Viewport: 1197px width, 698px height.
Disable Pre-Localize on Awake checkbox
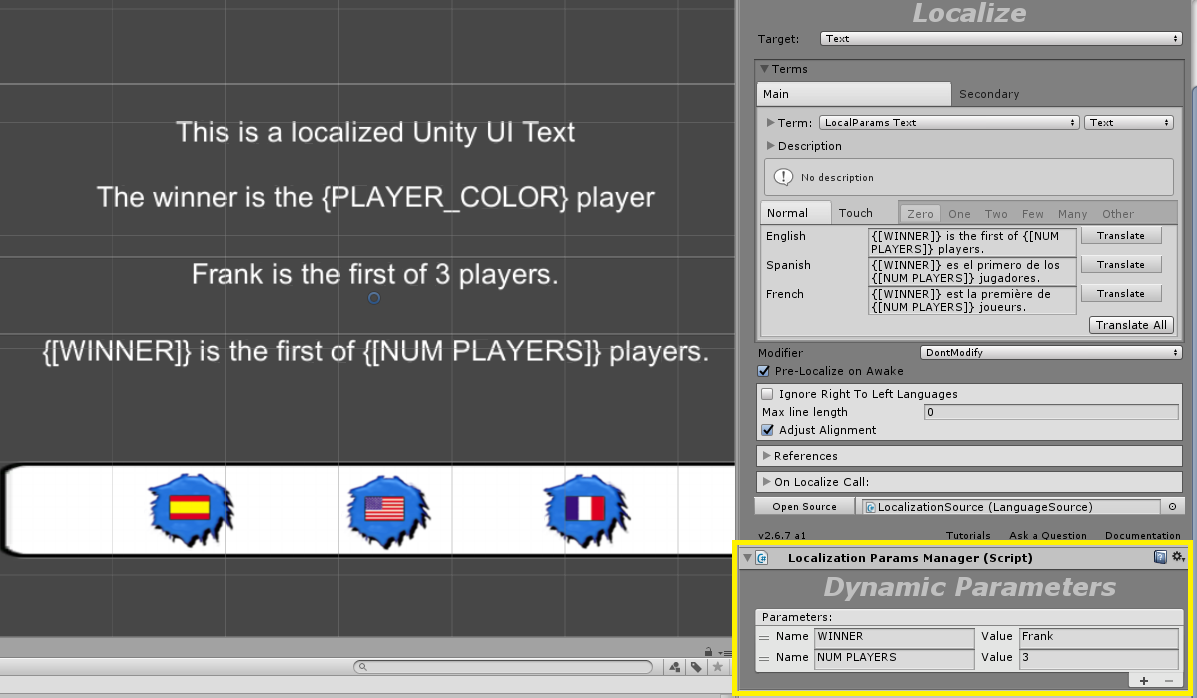tap(765, 371)
